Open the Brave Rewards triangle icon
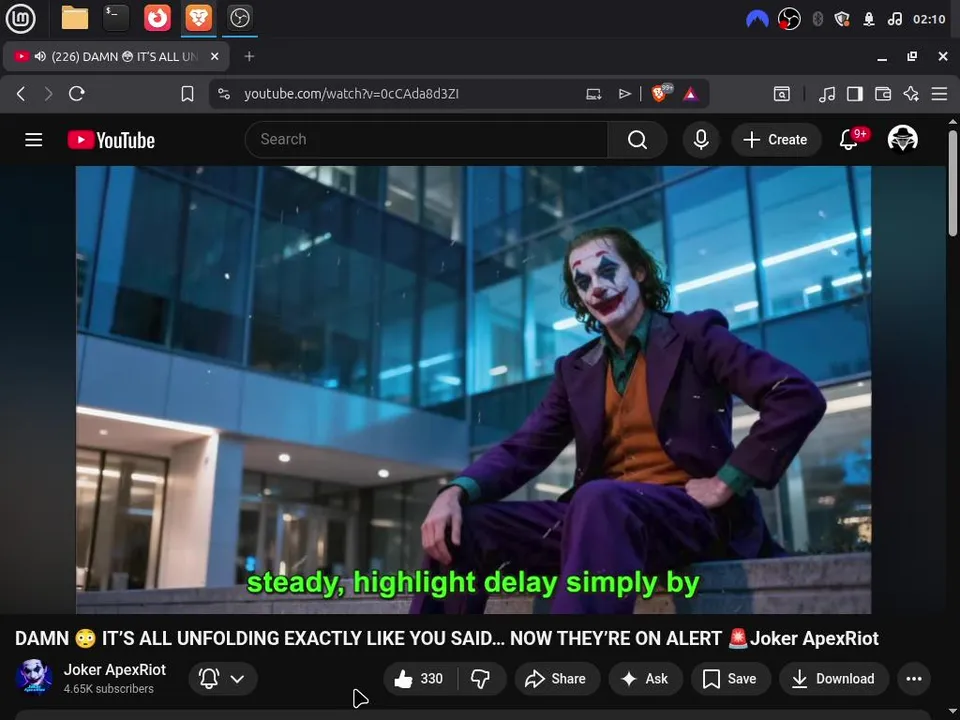 (x=691, y=94)
